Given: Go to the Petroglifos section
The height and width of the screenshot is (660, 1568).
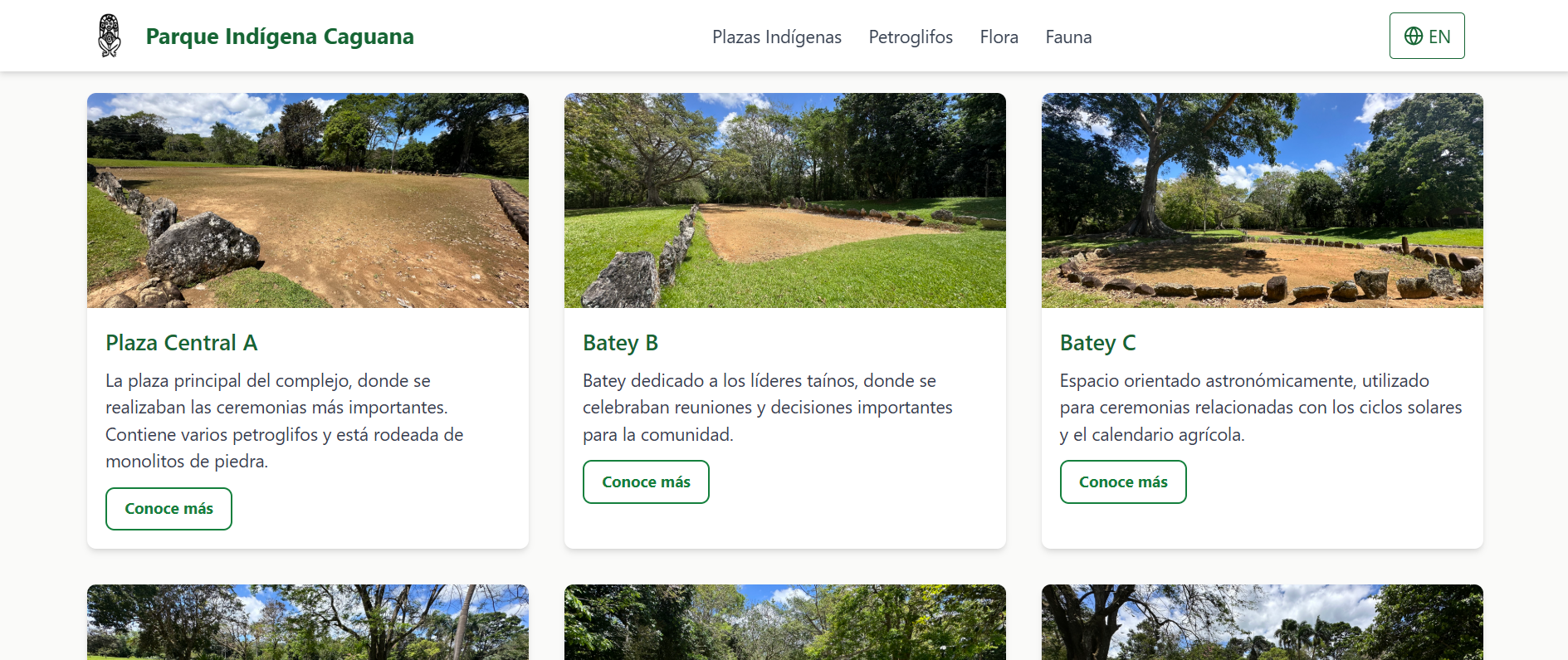Looking at the screenshot, I should (x=910, y=37).
